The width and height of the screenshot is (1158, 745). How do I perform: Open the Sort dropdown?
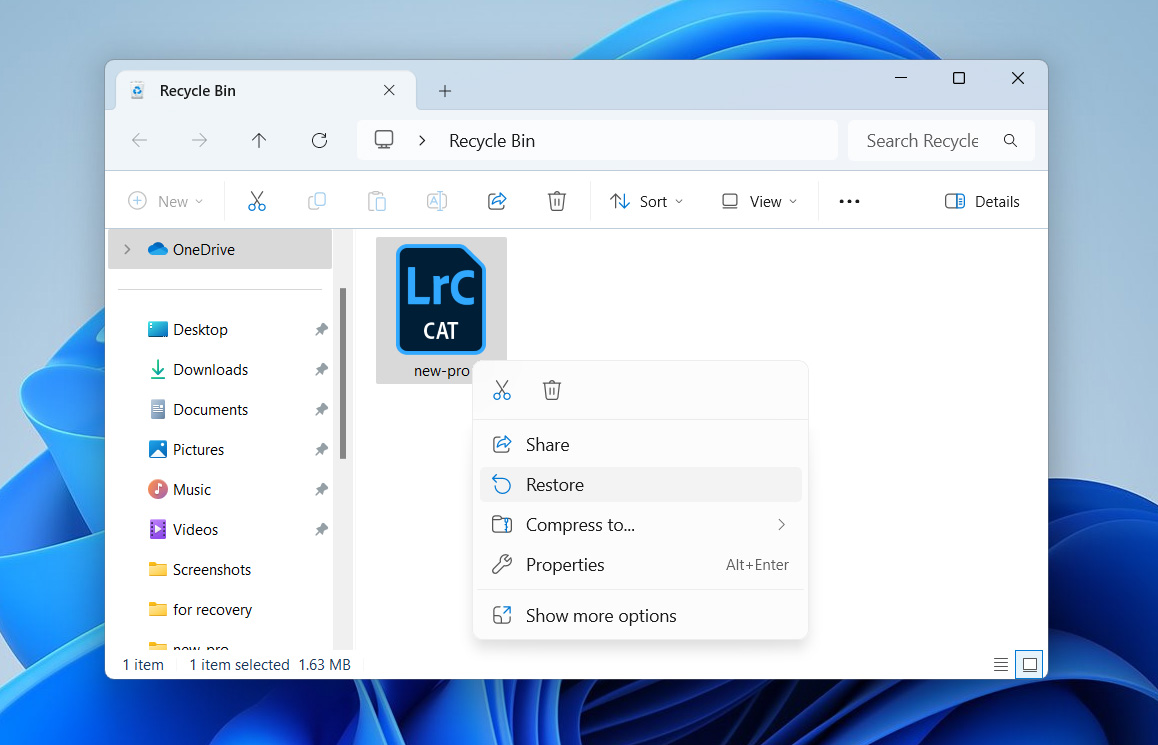click(x=646, y=201)
